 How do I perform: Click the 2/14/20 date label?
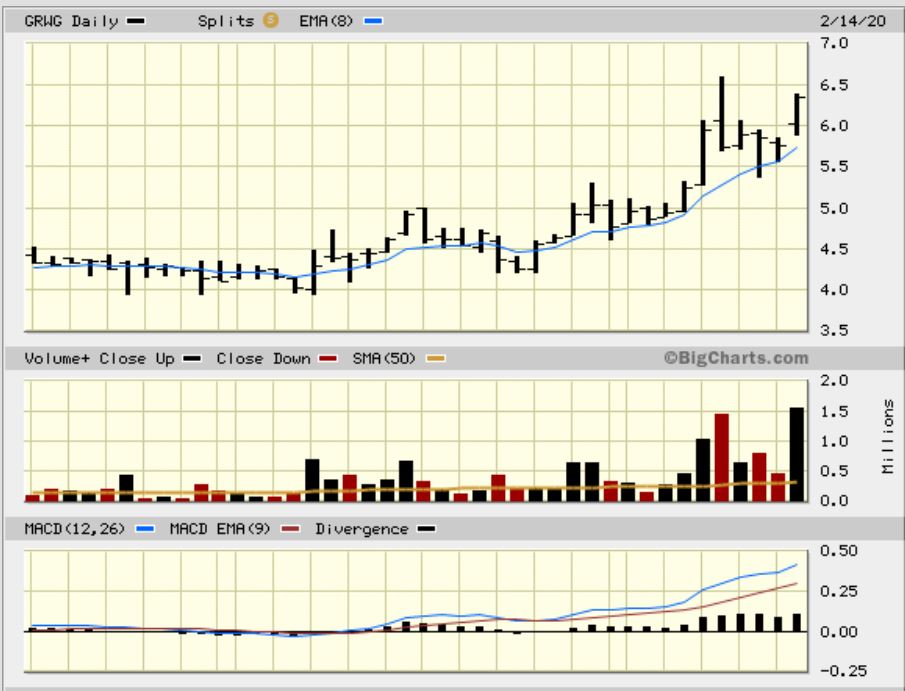852,21
